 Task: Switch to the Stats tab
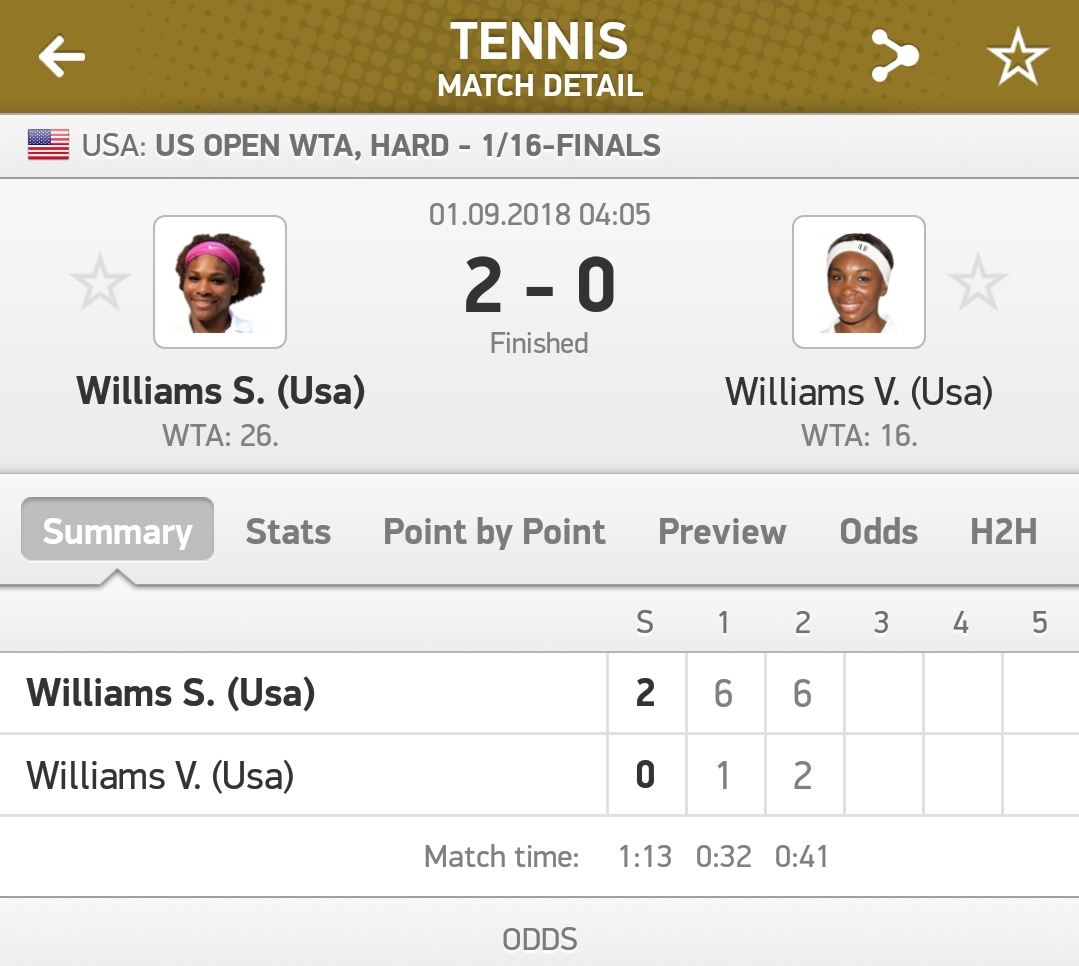[288, 531]
